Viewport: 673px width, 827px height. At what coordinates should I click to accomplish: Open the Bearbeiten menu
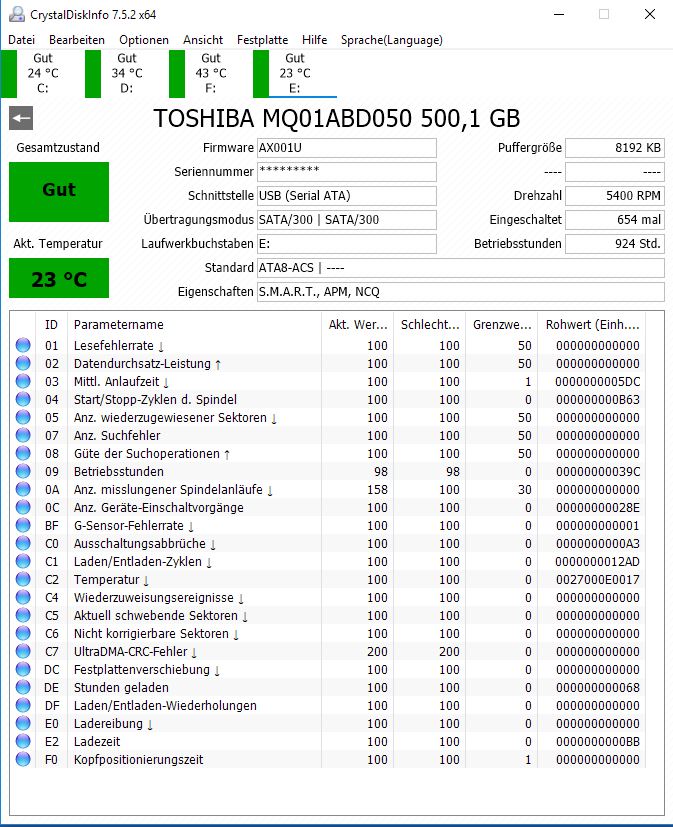pos(77,40)
